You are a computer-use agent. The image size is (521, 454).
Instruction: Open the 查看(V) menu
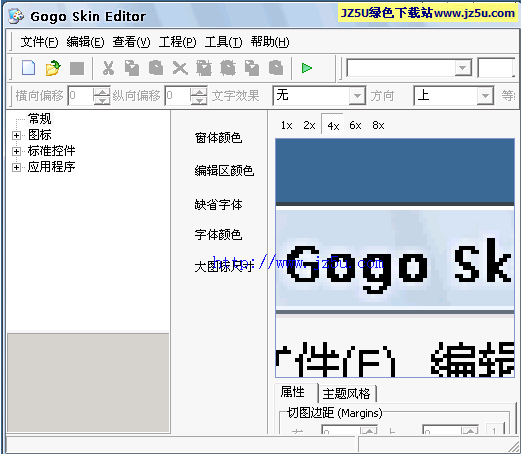tap(131, 42)
